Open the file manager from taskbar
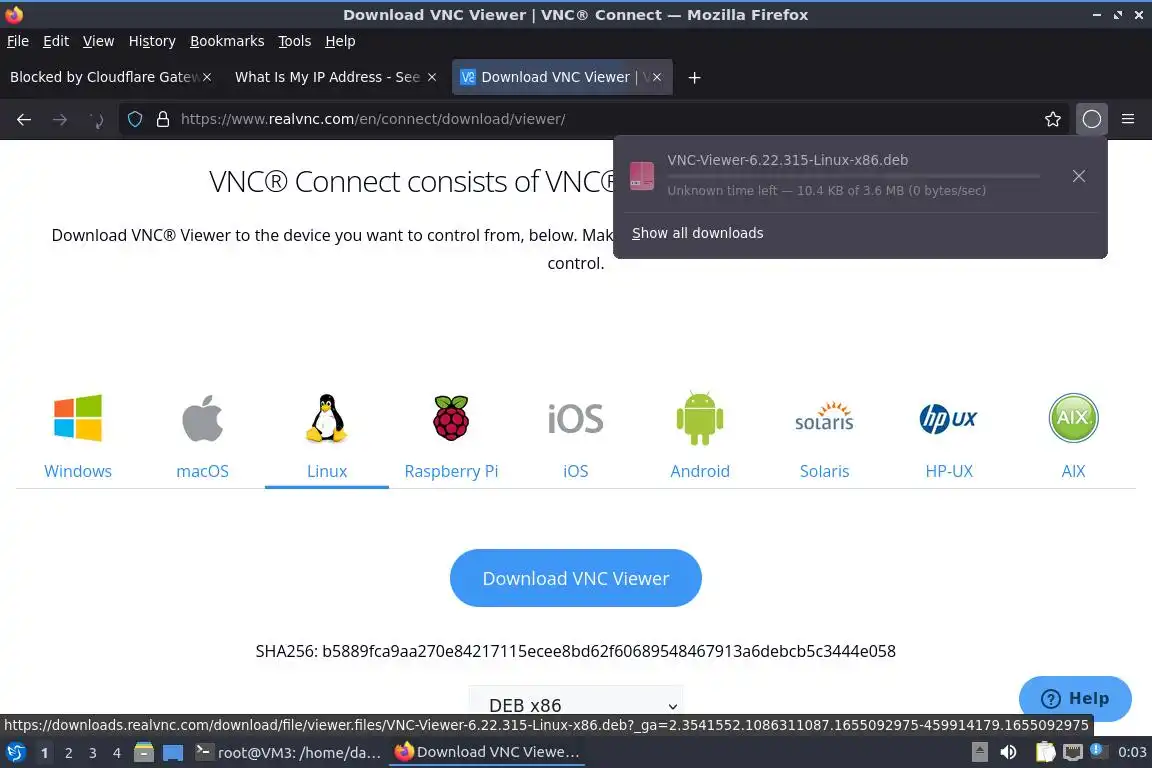This screenshot has height=768, width=1152. (x=144, y=753)
